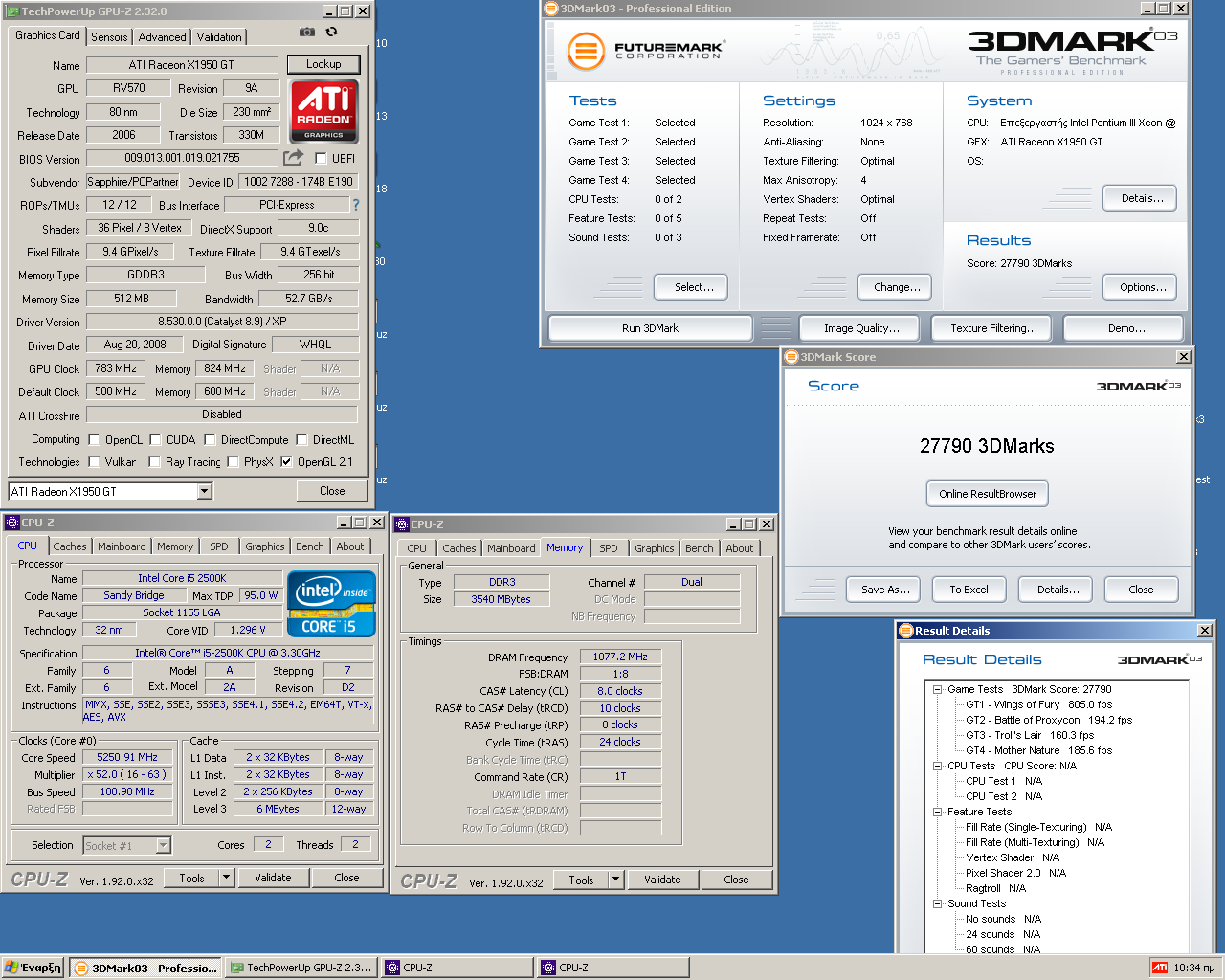1225x980 pixels.
Task: Open Caches tab in left CPU-Z
Action: tap(70, 546)
